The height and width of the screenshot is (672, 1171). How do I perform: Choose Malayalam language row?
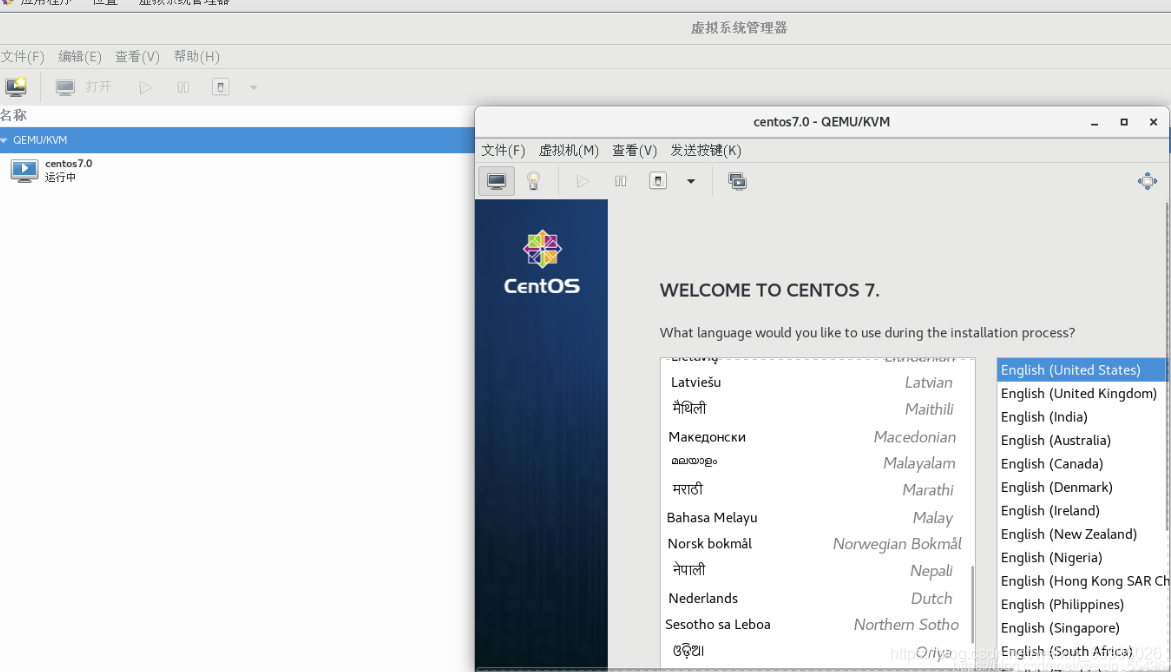[x=815, y=463]
